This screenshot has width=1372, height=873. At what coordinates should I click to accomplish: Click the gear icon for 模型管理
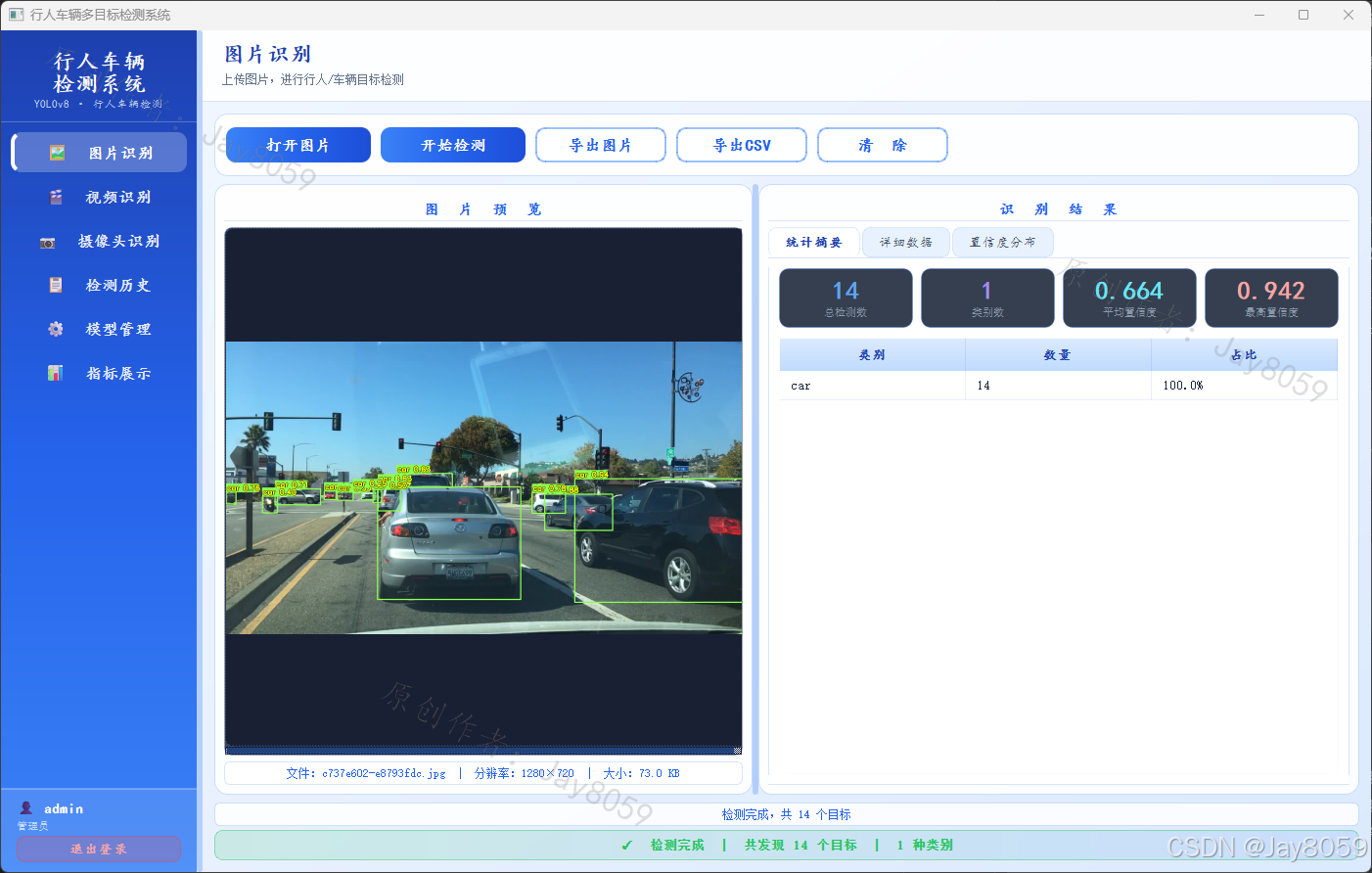[56, 329]
